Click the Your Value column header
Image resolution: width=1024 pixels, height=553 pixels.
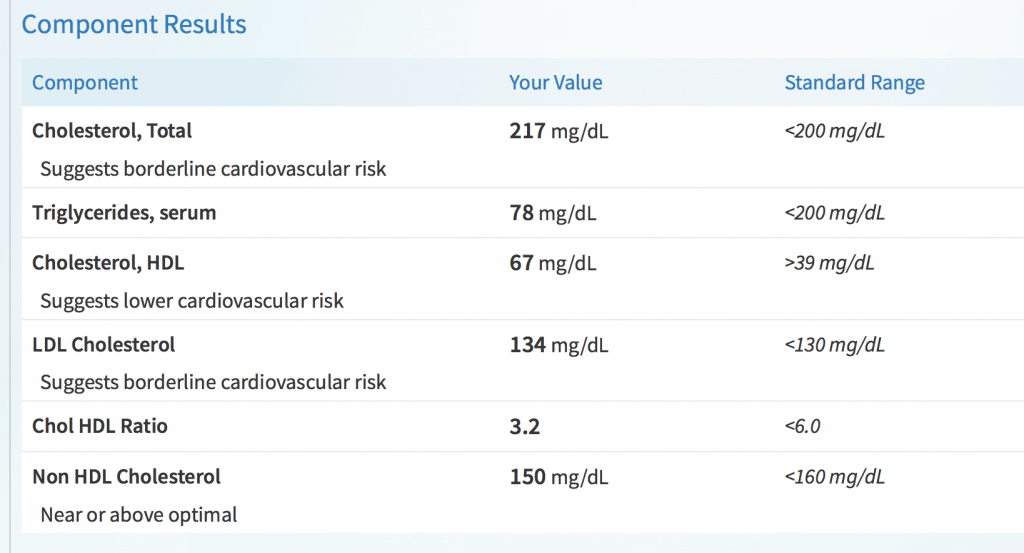555,83
